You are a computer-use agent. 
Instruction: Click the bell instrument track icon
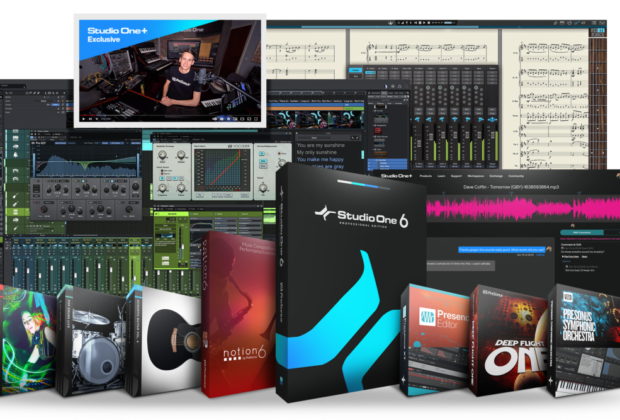point(15,155)
